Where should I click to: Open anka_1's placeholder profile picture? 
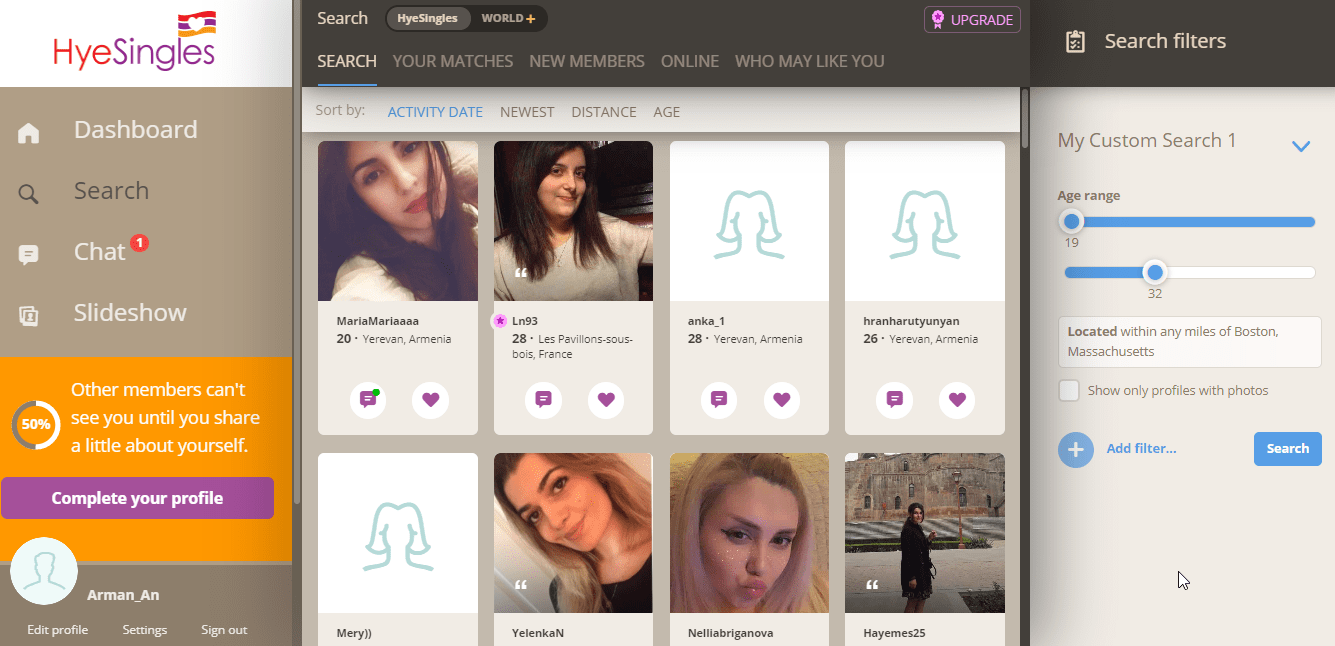tap(749, 221)
